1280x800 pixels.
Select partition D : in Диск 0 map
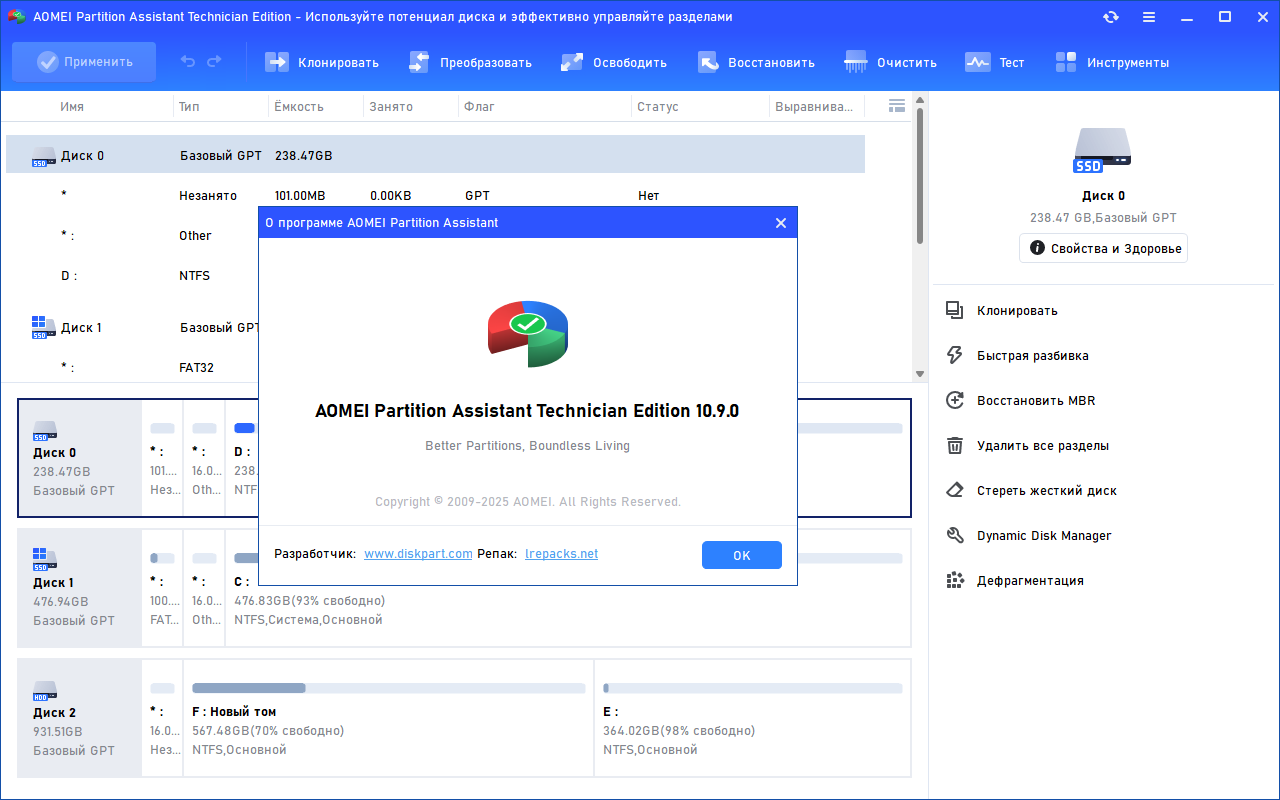point(243,458)
